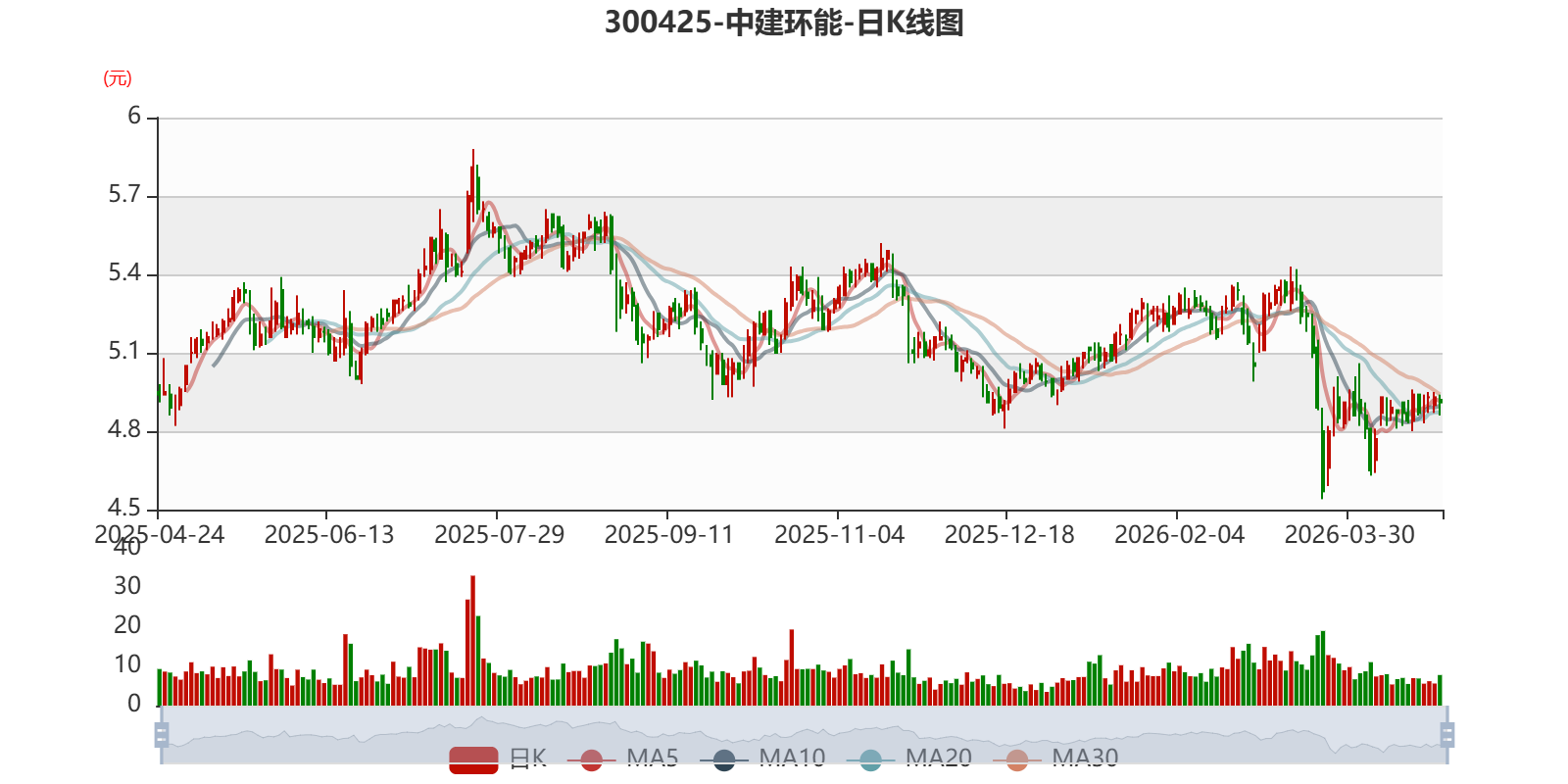The height and width of the screenshot is (784, 1568).
Task: Click the chart title 300425-中建环能-日K线图
Action: [784, 23]
